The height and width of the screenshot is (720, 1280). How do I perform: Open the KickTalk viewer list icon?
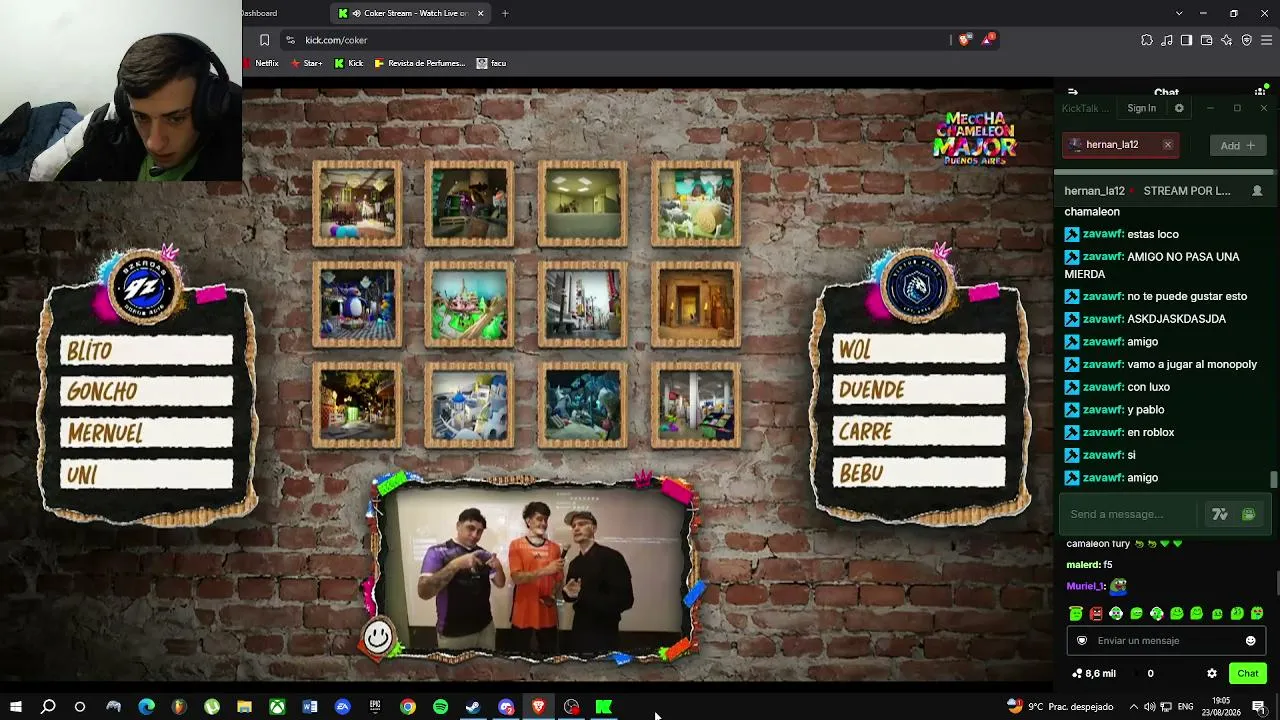click(1257, 191)
